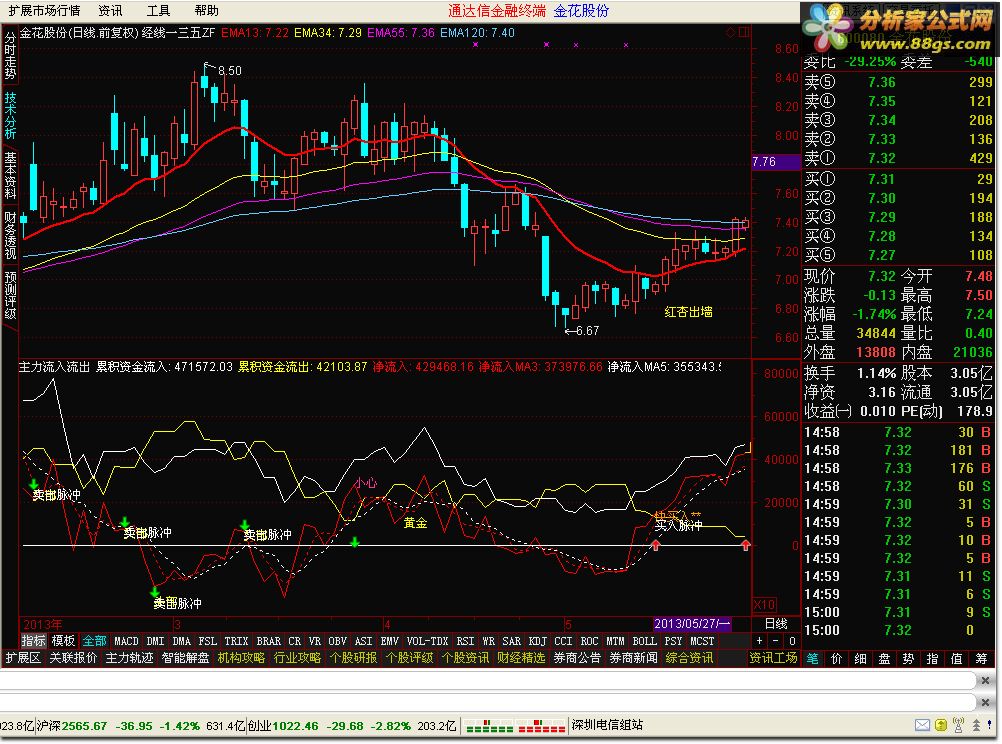Open the mail envelope icon in status bar
This screenshot has height=744, width=1002.
tap(921, 725)
